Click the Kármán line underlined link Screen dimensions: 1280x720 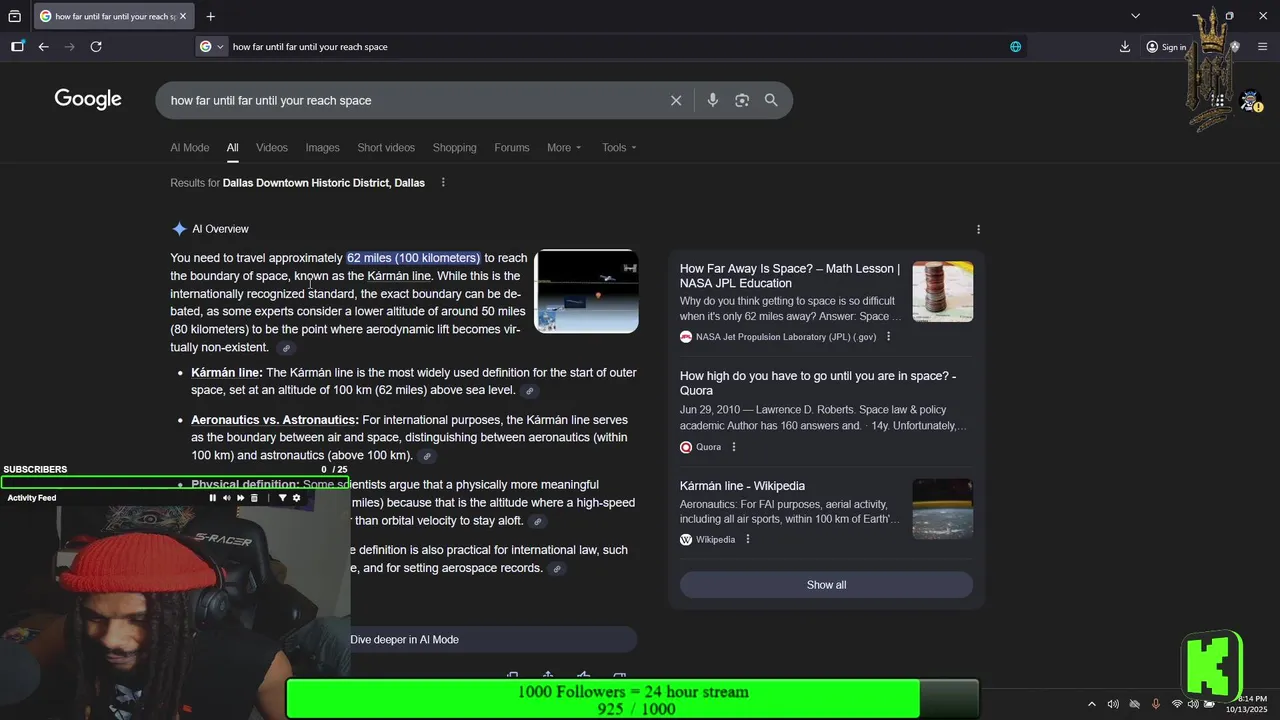click(x=399, y=276)
